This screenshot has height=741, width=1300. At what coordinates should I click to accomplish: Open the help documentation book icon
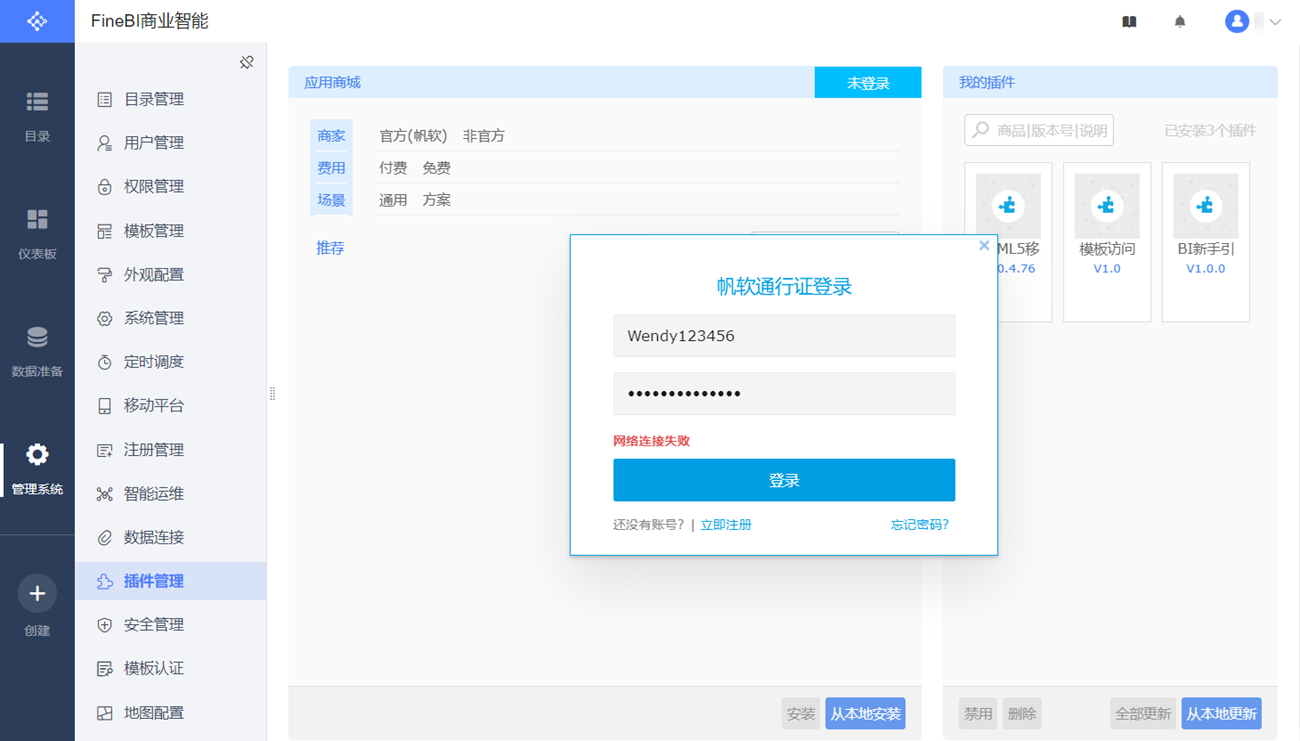1129,21
